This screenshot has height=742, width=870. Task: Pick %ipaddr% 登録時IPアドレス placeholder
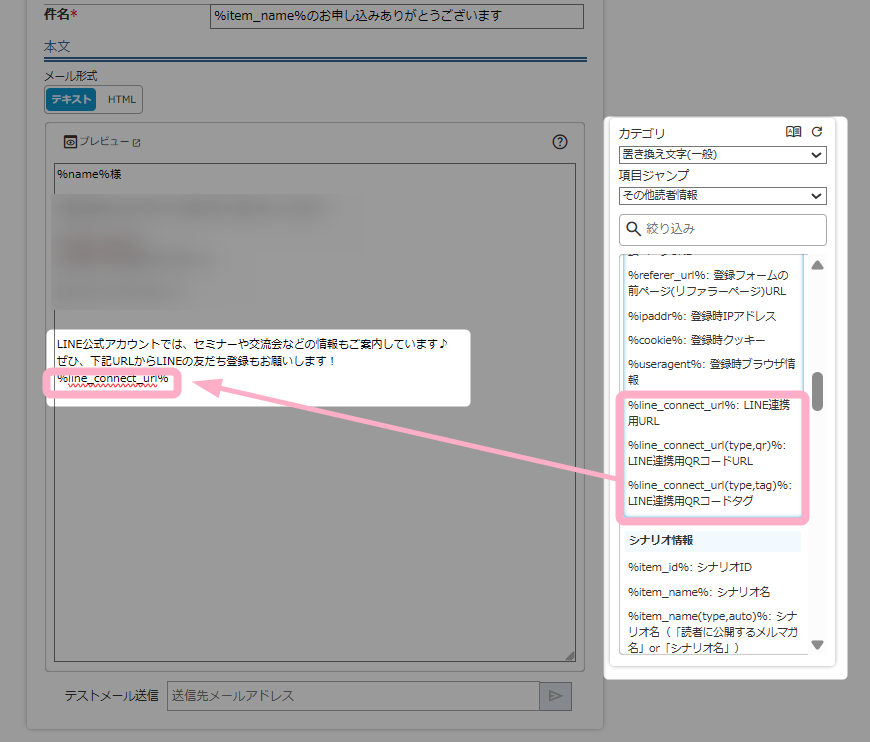[701, 316]
